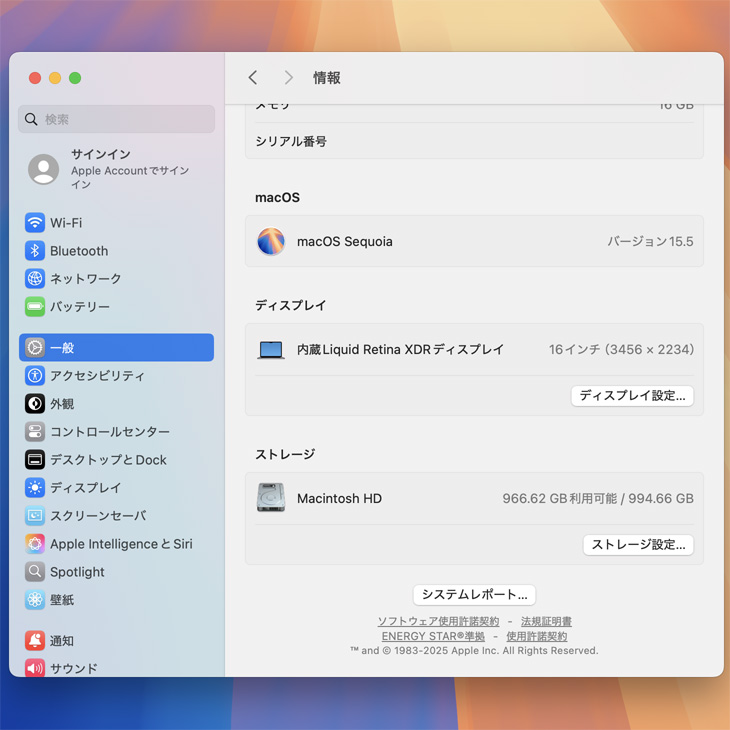This screenshot has height=730, width=730.
Task: Click the laptop icon beside 内蔵Liquid Retina XDR
Action: coord(271,350)
